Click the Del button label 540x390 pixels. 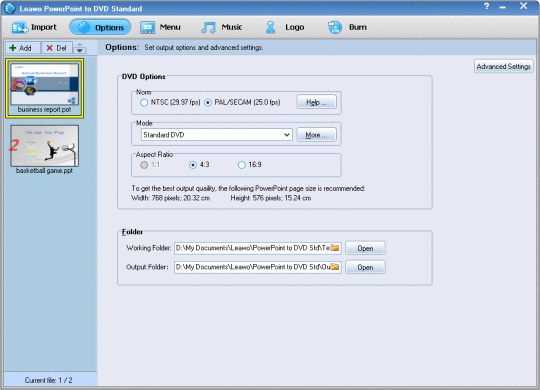coord(61,48)
